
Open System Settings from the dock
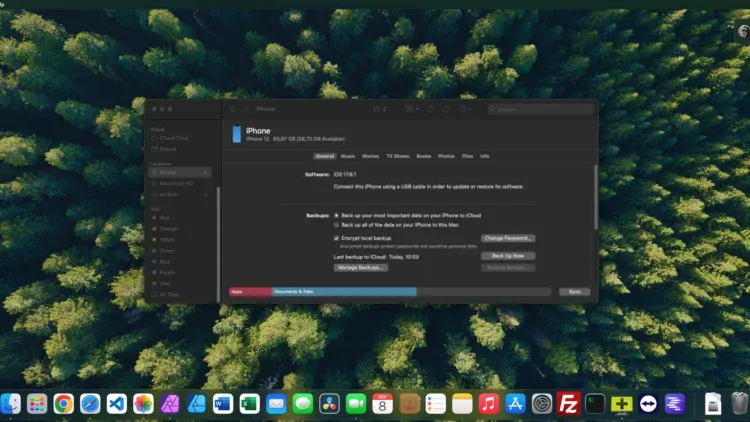542,404
